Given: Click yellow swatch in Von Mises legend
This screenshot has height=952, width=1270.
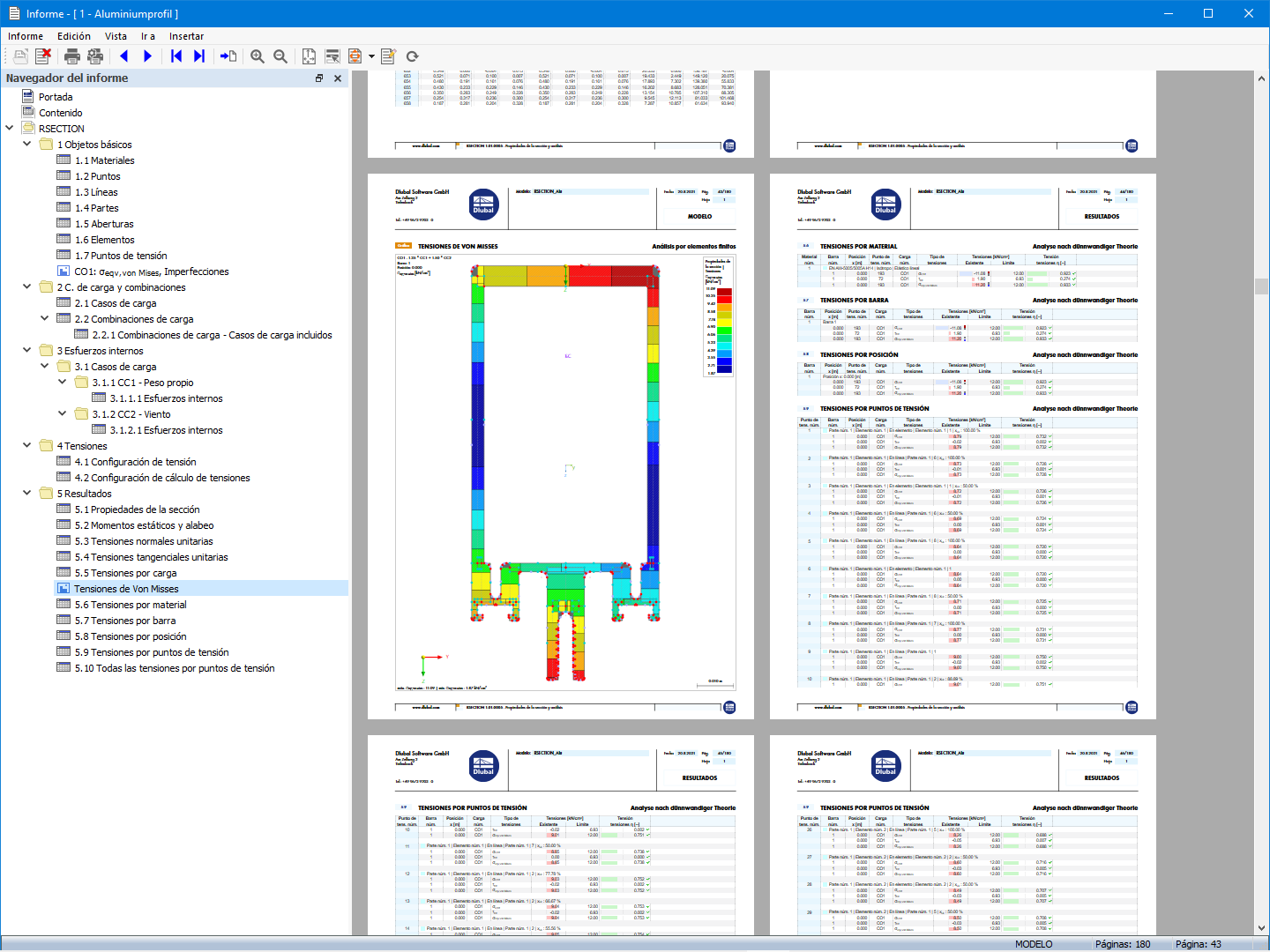Looking at the screenshot, I should [724, 323].
